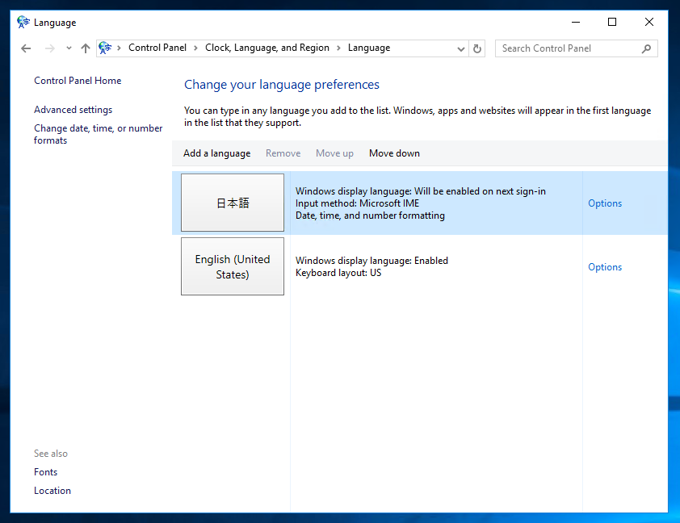680x523 pixels.
Task: Expand chevron after Control Panel breadcrumb
Action: [x=196, y=48]
